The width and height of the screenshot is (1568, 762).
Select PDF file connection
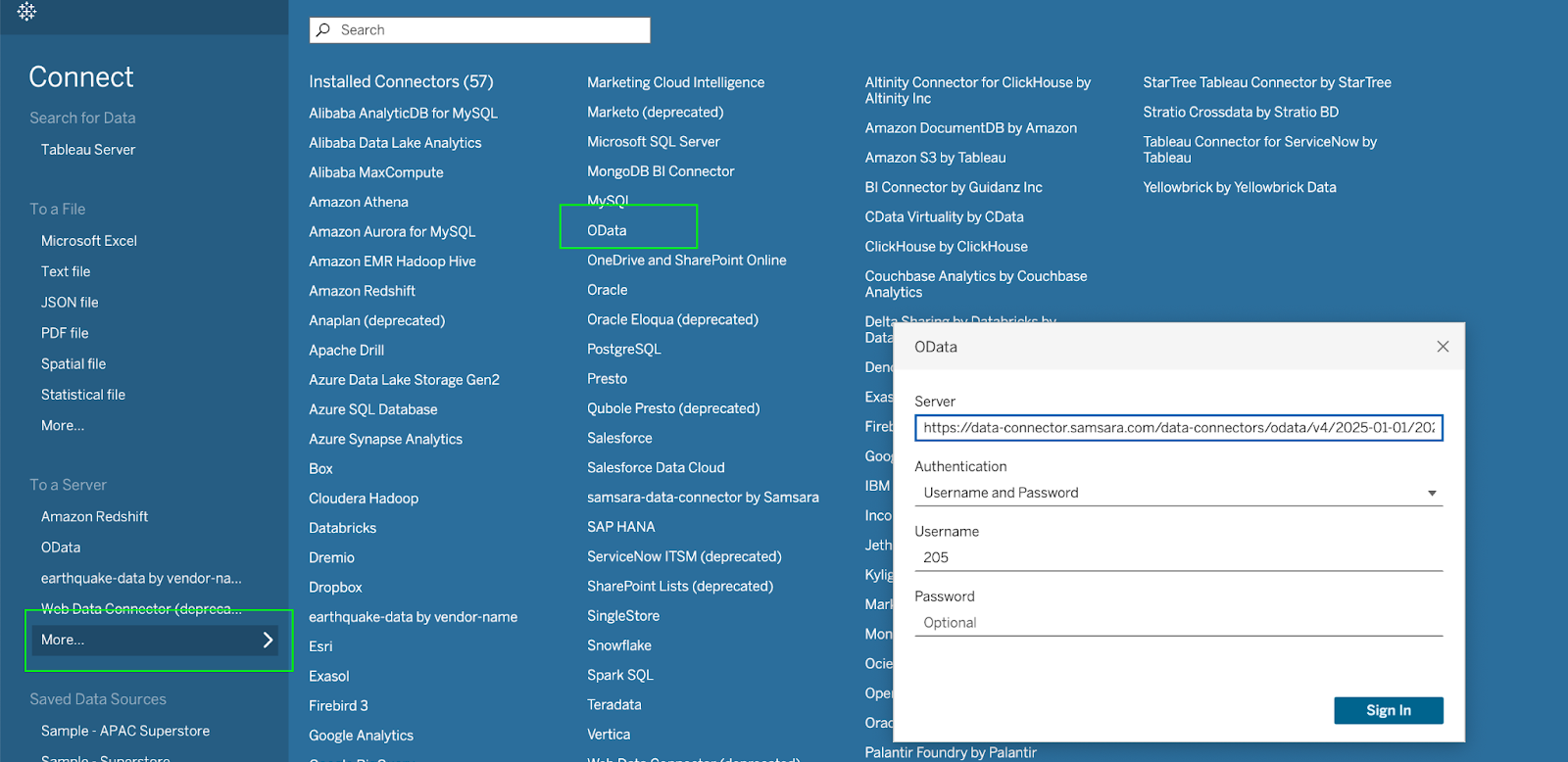(65, 333)
